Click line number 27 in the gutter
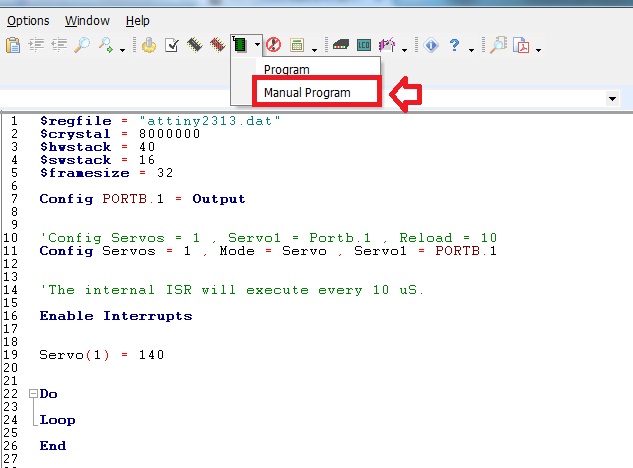Viewport: 633px width, 468px height. tap(10, 459)
